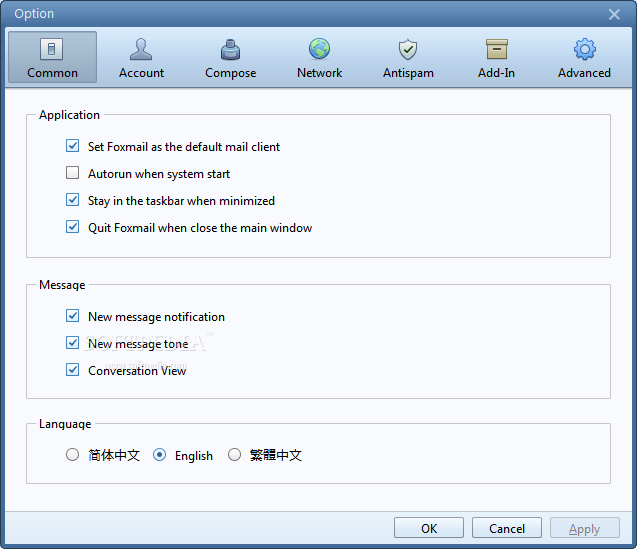Click the Compose ink bottle icon
This screenshot has height=549, width=637.
tap(230, 49)
